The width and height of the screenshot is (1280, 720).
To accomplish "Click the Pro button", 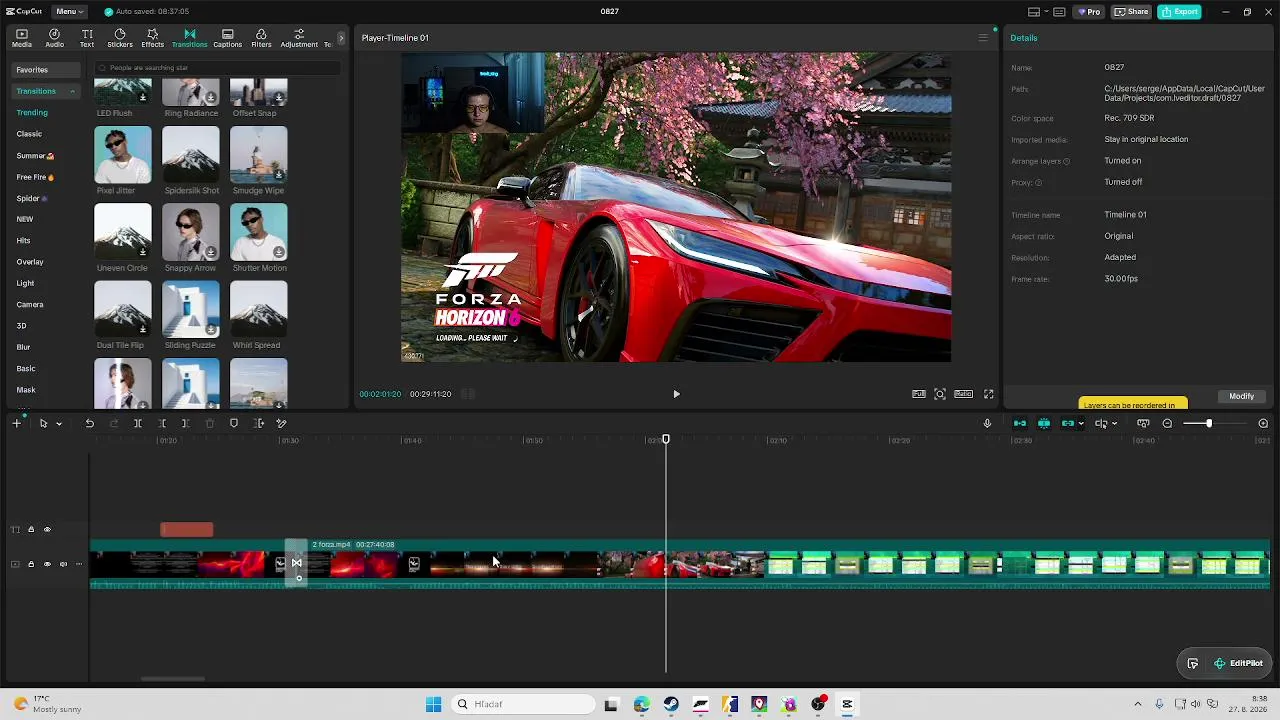I will point(1088,12).
